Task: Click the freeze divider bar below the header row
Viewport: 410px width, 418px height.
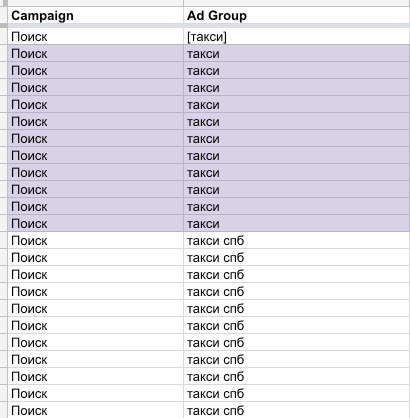Action: coord(209,26)
